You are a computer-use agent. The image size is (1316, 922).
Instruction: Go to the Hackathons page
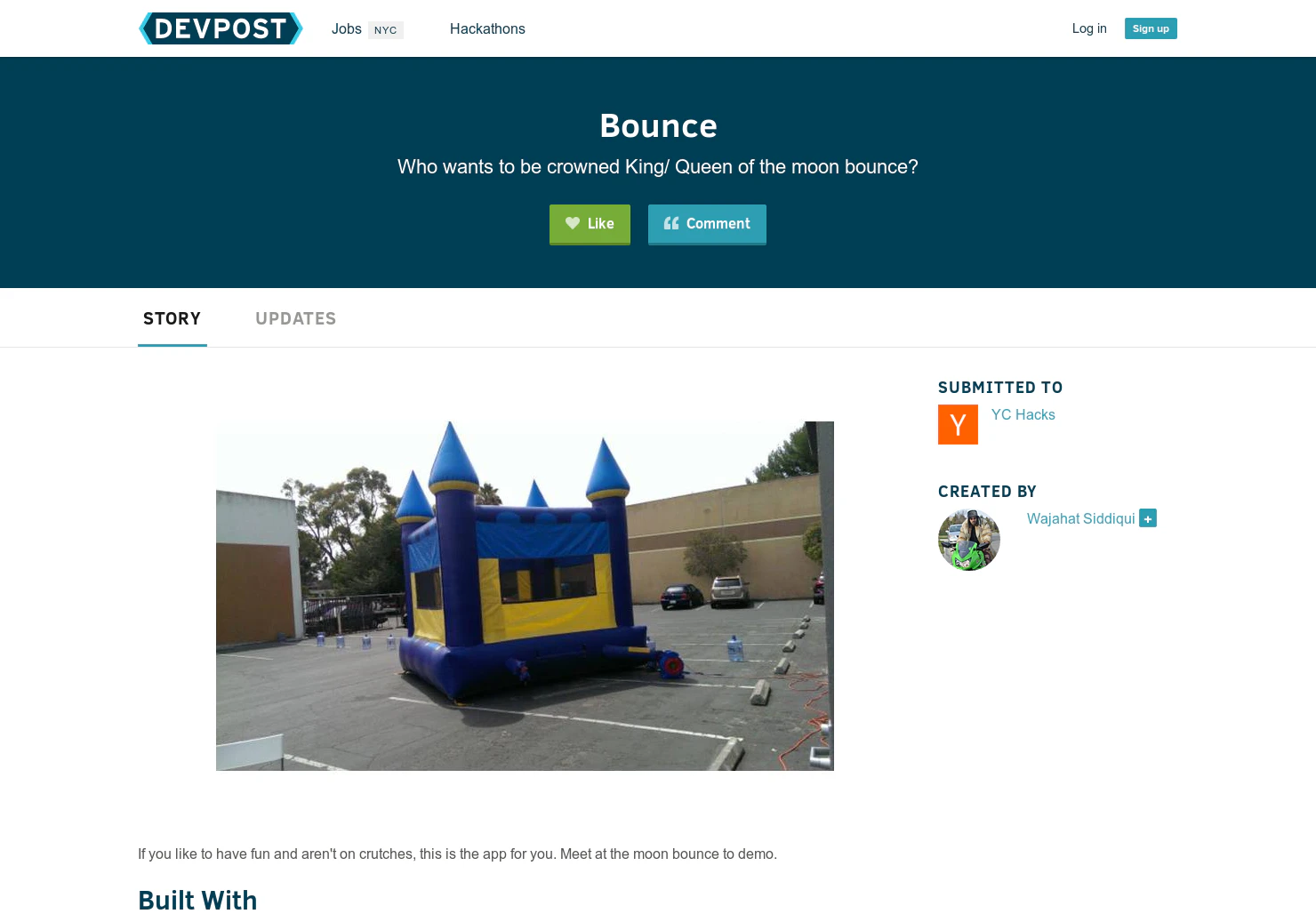[487, 28]
